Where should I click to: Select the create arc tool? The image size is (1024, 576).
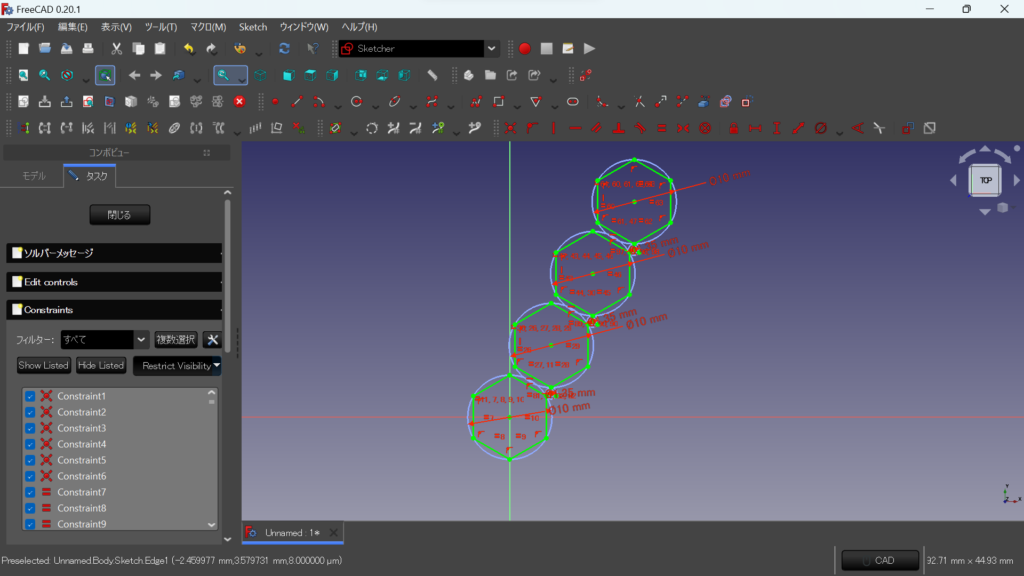pyautogui.click(x=319, y=102)
